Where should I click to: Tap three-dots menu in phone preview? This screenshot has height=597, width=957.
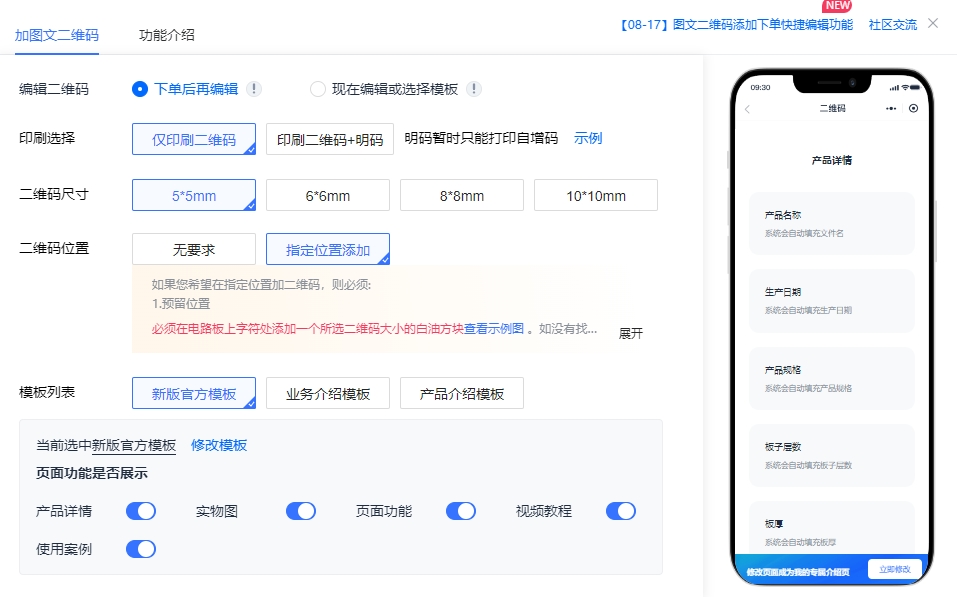click(891, 108)
